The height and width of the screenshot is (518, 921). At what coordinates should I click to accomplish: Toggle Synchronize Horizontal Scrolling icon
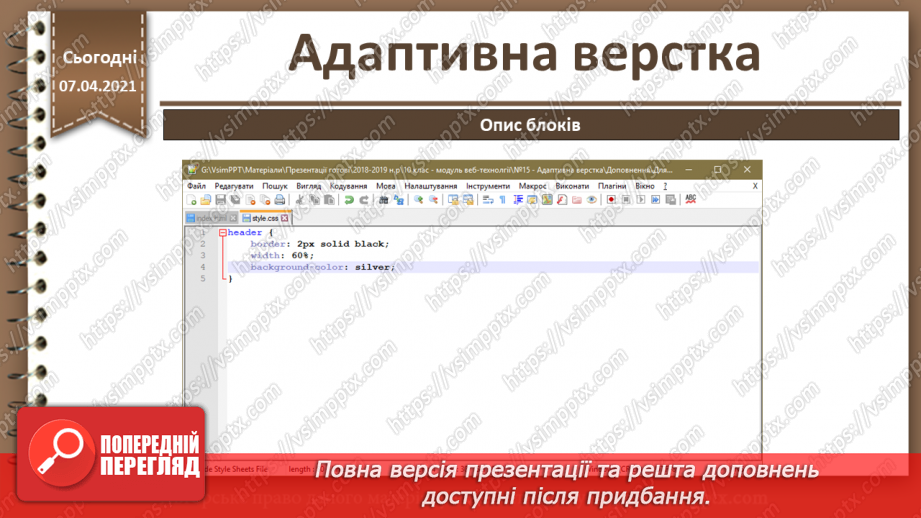coord(468,200)
